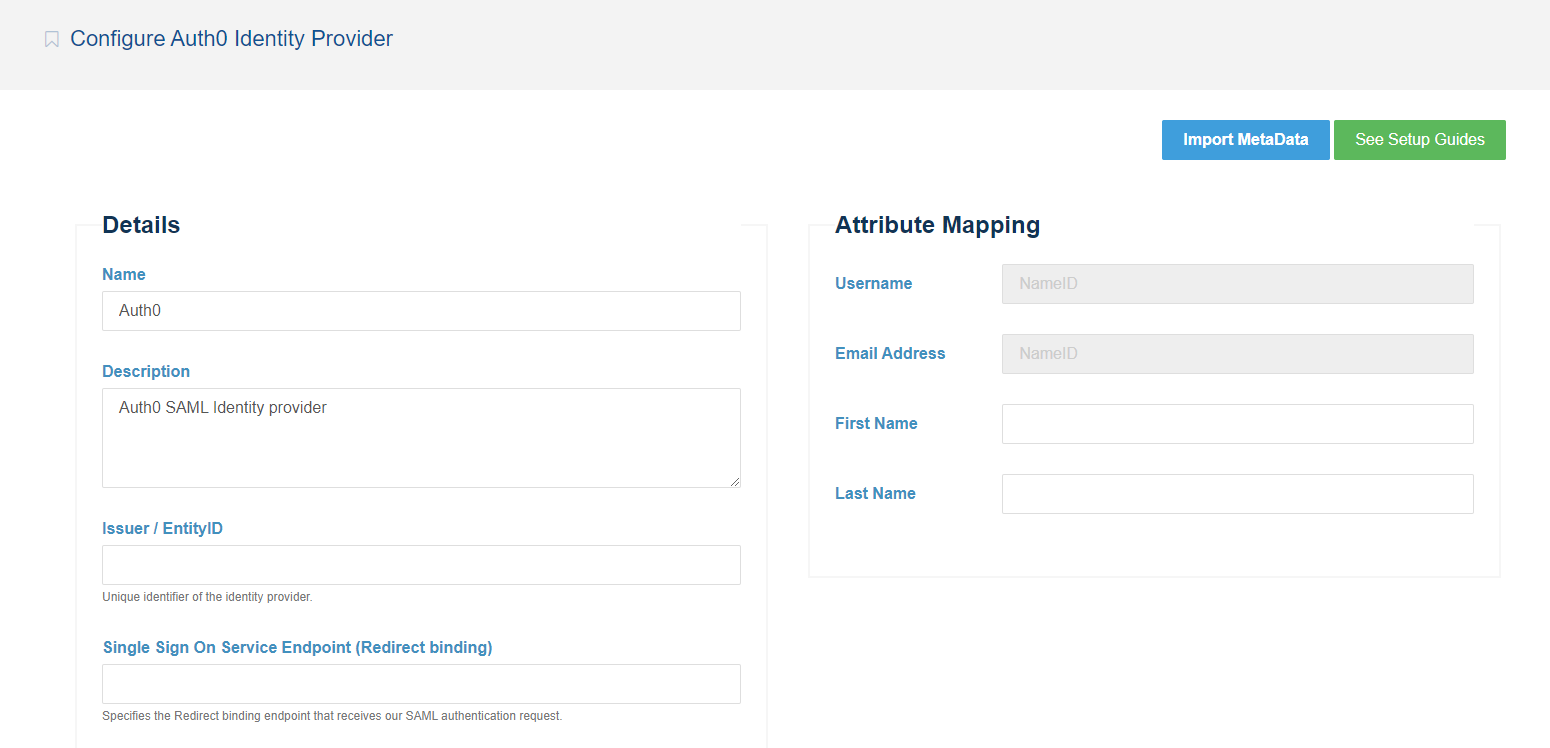Click the First Name label

pos(876,424)
